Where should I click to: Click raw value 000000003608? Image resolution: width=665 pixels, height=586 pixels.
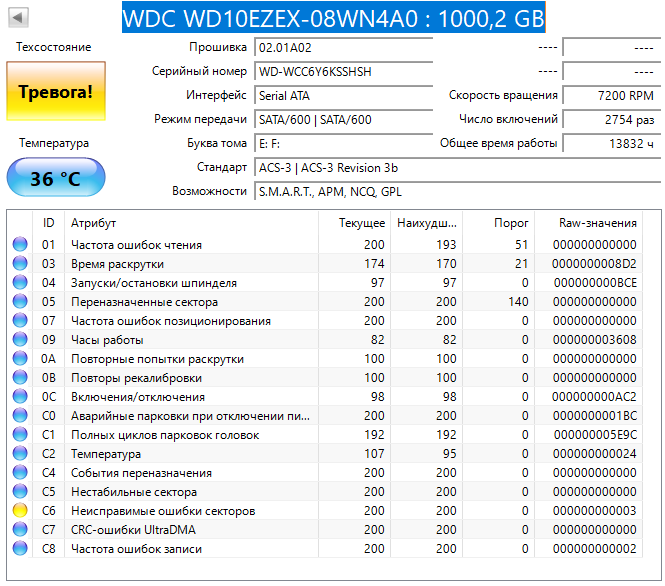[x=594, y=340]
